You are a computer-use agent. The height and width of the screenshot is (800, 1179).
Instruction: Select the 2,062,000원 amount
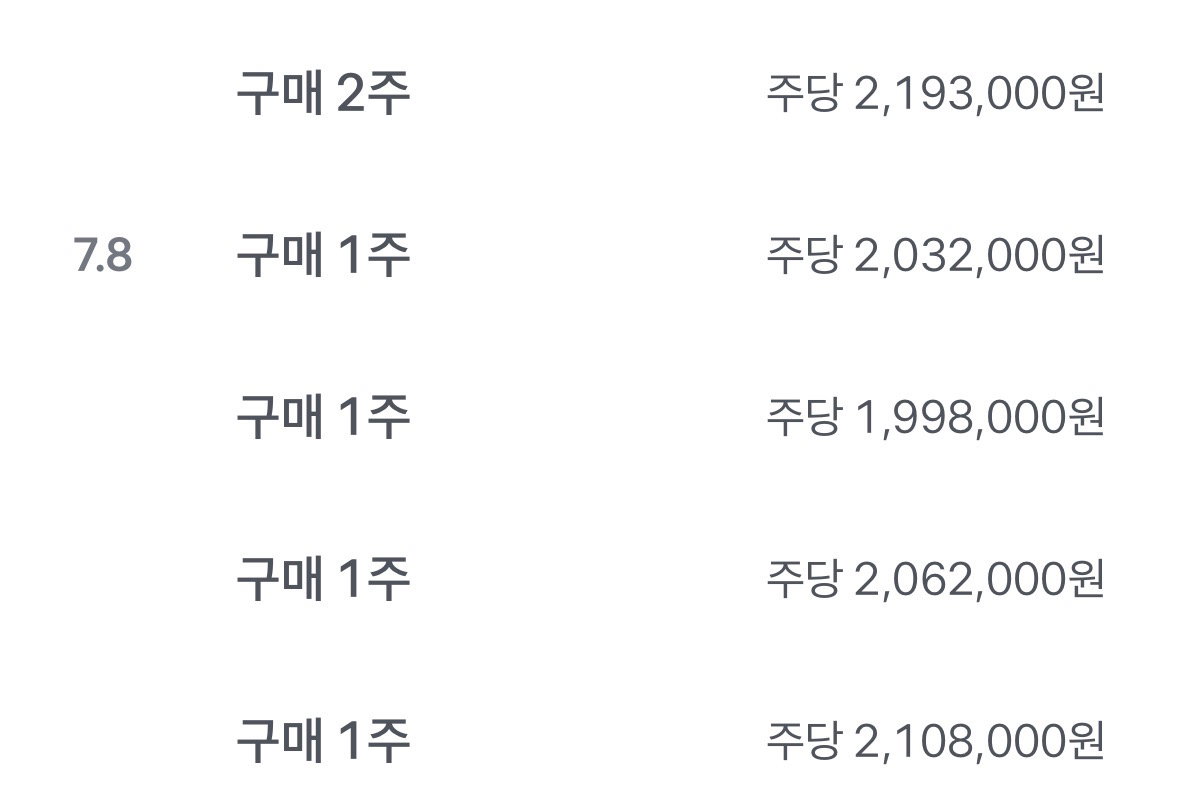pos(980,580)
